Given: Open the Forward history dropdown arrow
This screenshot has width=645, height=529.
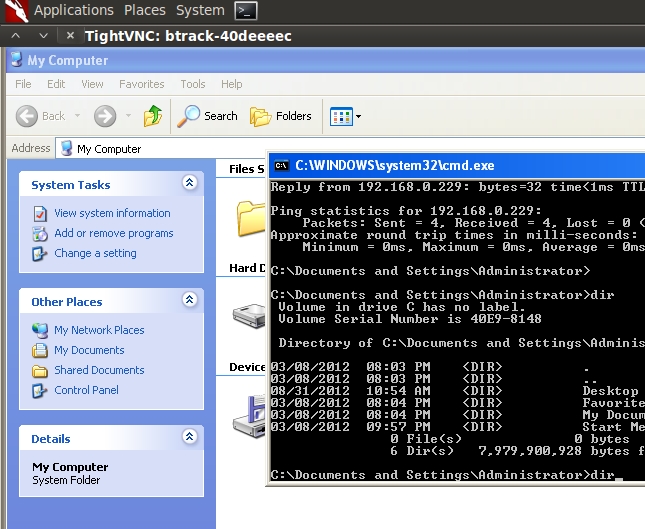Looking at the screenshot, I should pyautogui.click(x=128, y=116).
